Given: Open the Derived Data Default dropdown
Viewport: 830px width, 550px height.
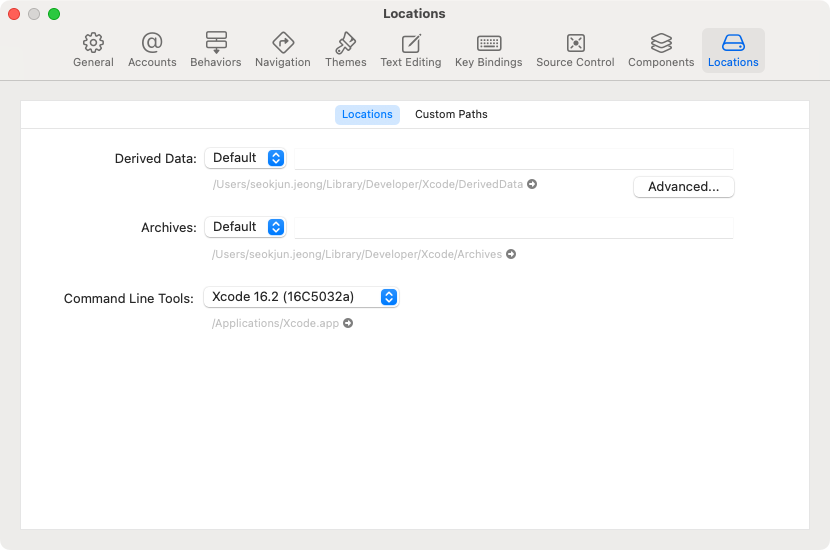Looking at the screenshot, I should (246, 158).
